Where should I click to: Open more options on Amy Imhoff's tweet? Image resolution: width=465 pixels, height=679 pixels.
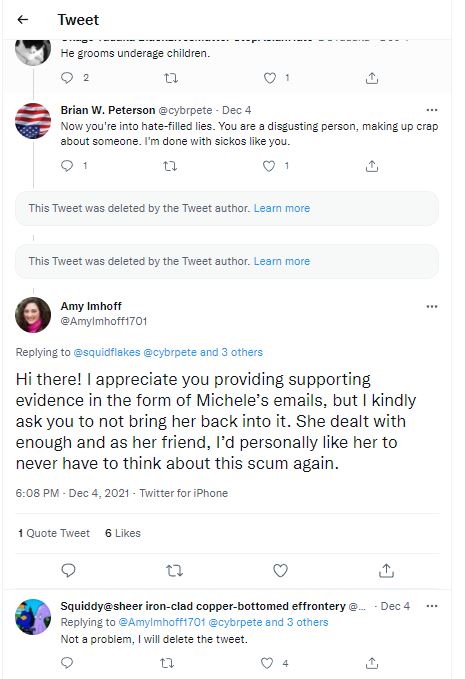click(x=432, y=307)
